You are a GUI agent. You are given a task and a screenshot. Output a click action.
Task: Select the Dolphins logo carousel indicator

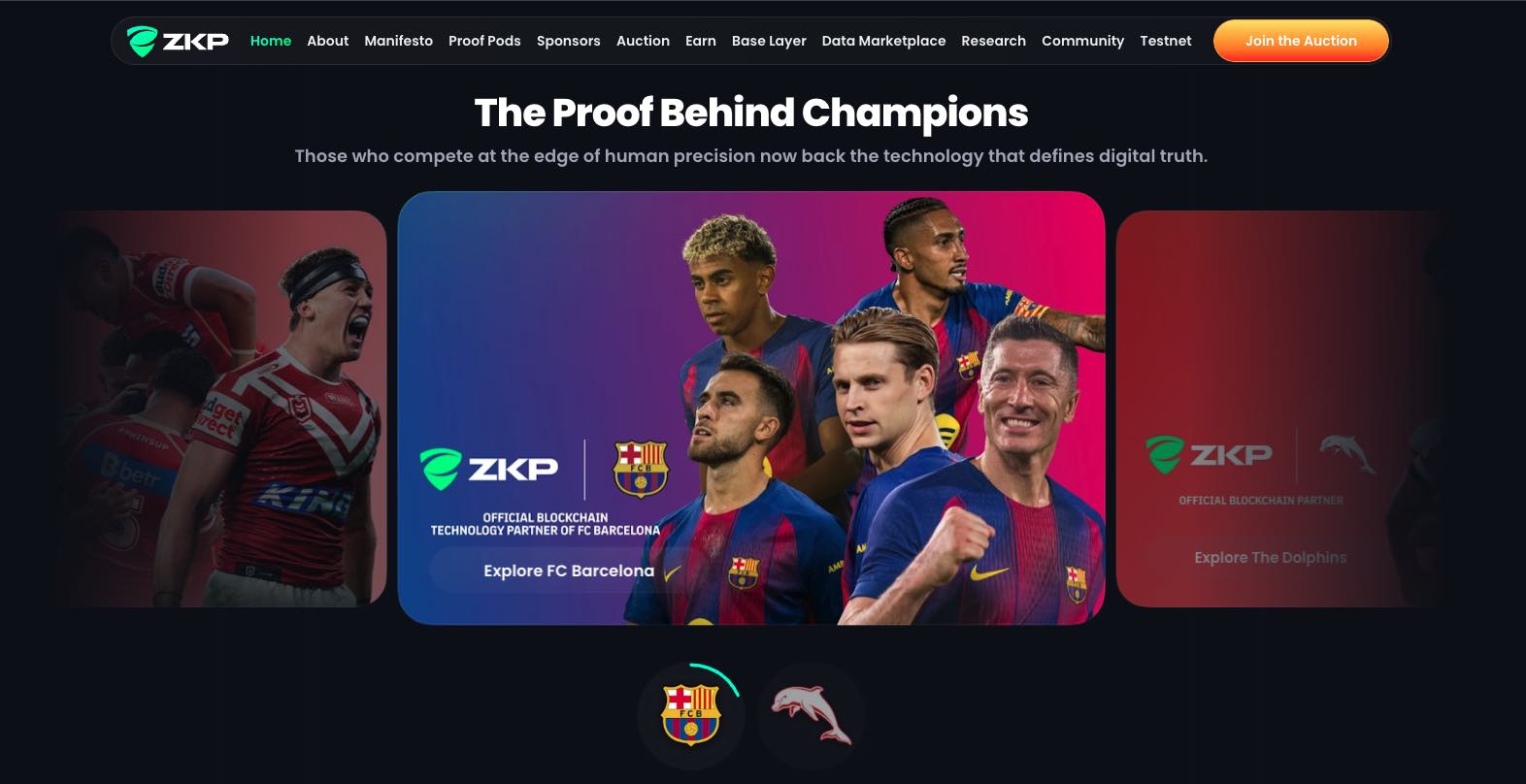(x=811, y=715)
